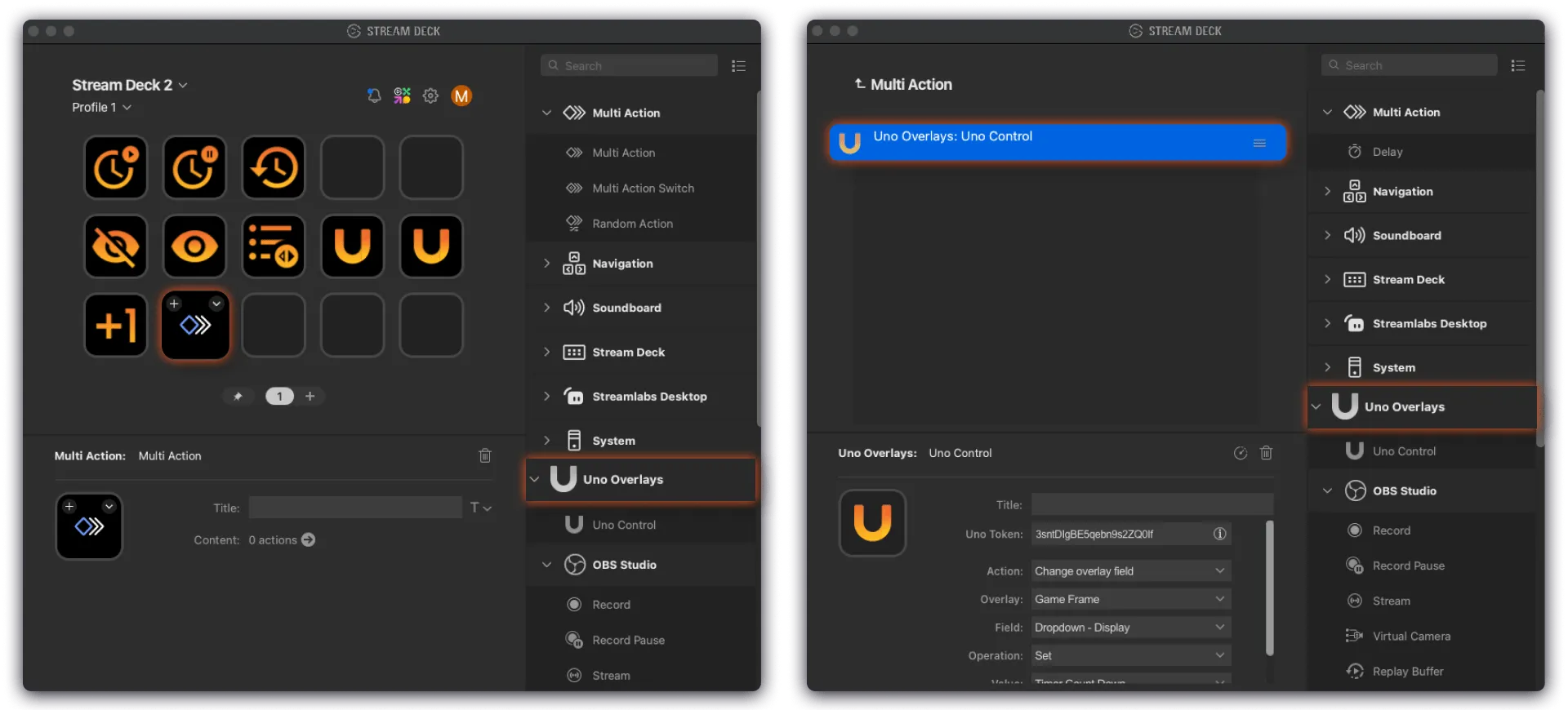Click the Uno Token field
The width and height of the screenshot is (1568, 710).
pyautogui.click(x=1131, y=534)
